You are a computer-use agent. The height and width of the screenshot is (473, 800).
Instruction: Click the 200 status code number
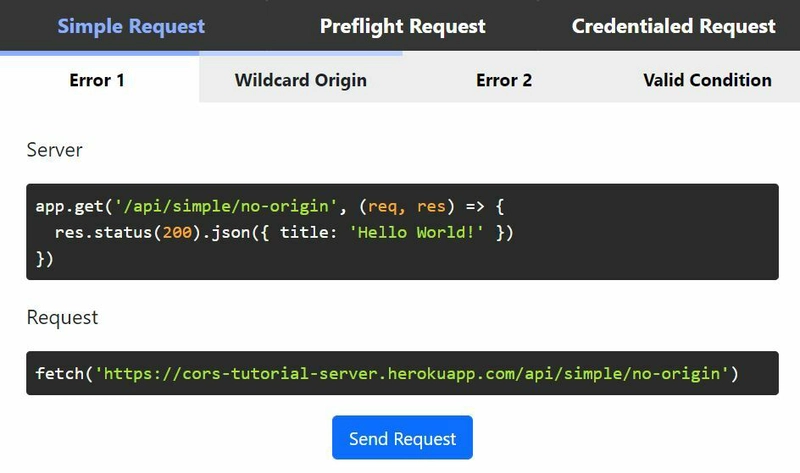(177, 233)
